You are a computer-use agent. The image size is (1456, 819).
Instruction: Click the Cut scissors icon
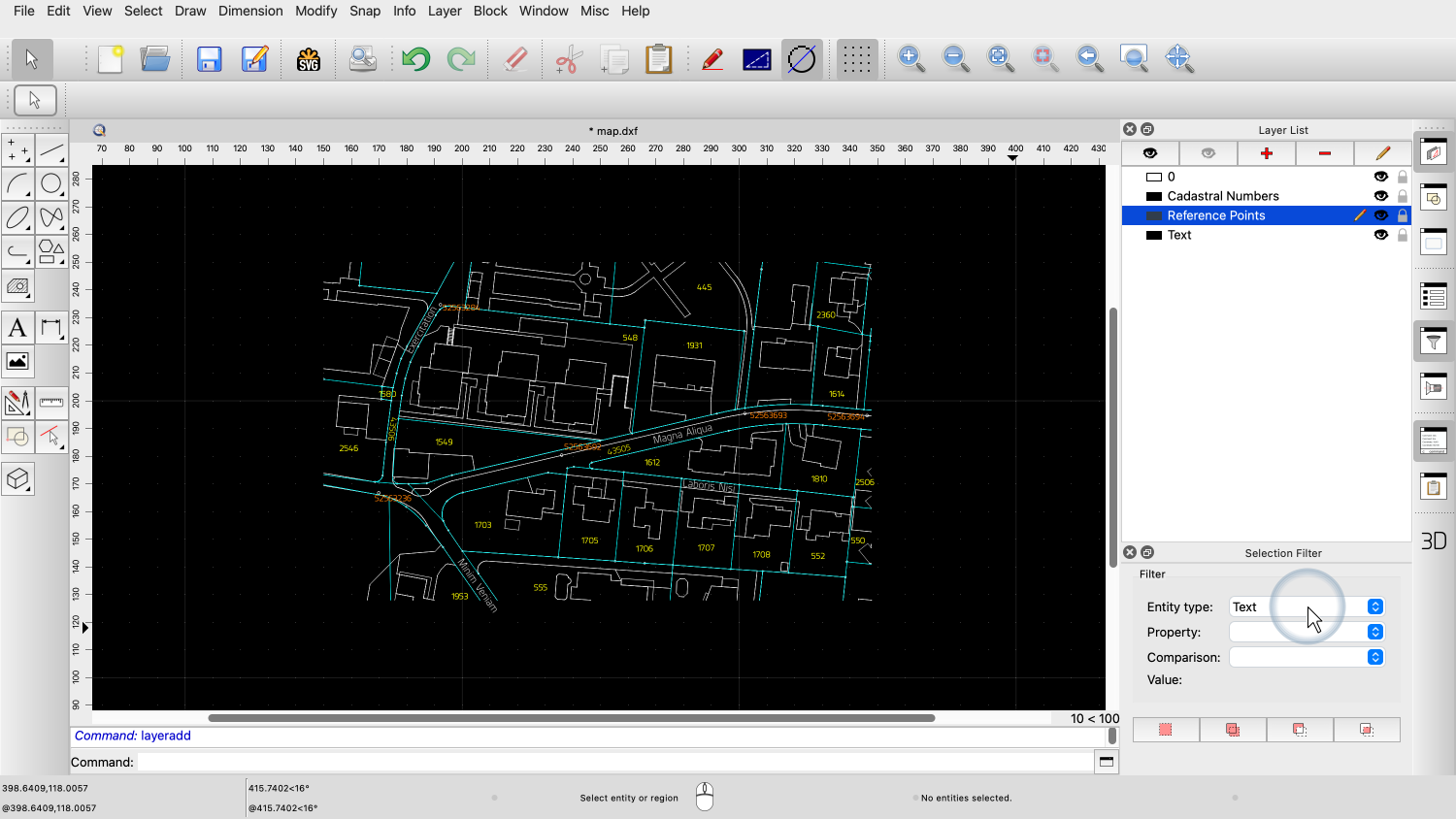coord(568,59)
